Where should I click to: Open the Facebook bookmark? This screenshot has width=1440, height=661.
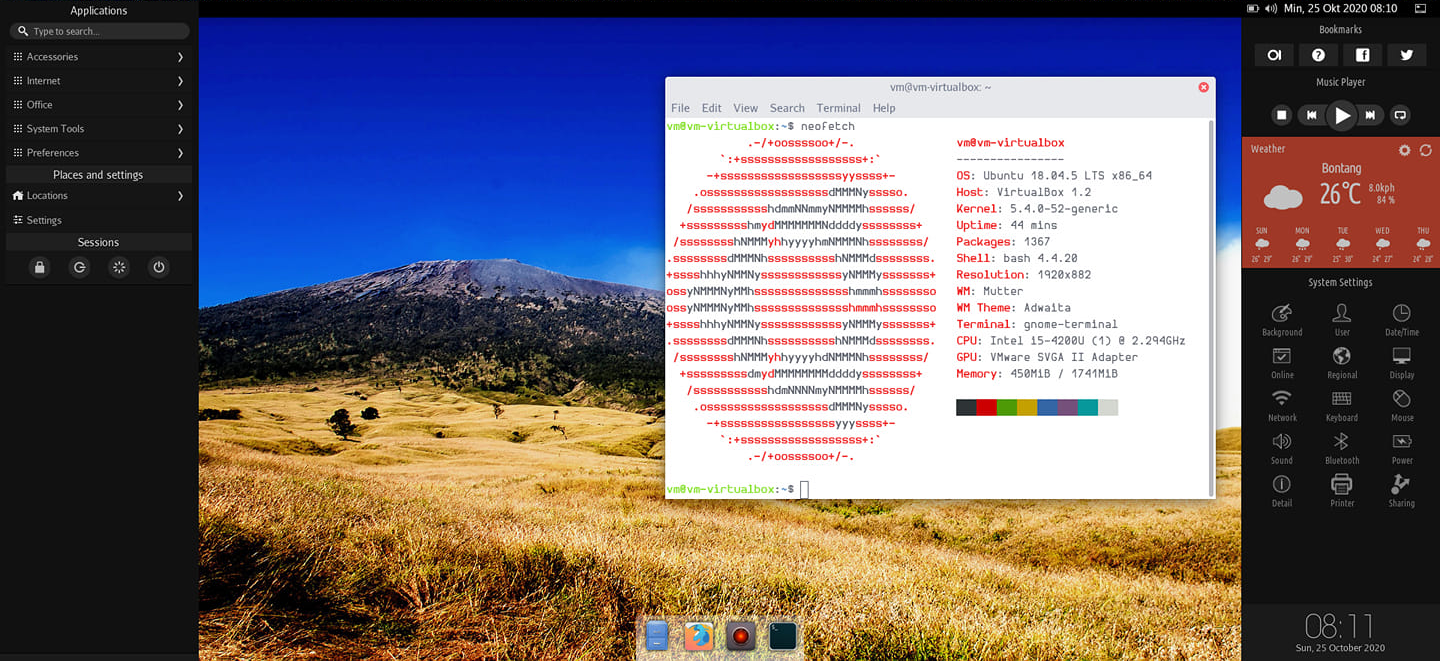(1362, 55)
